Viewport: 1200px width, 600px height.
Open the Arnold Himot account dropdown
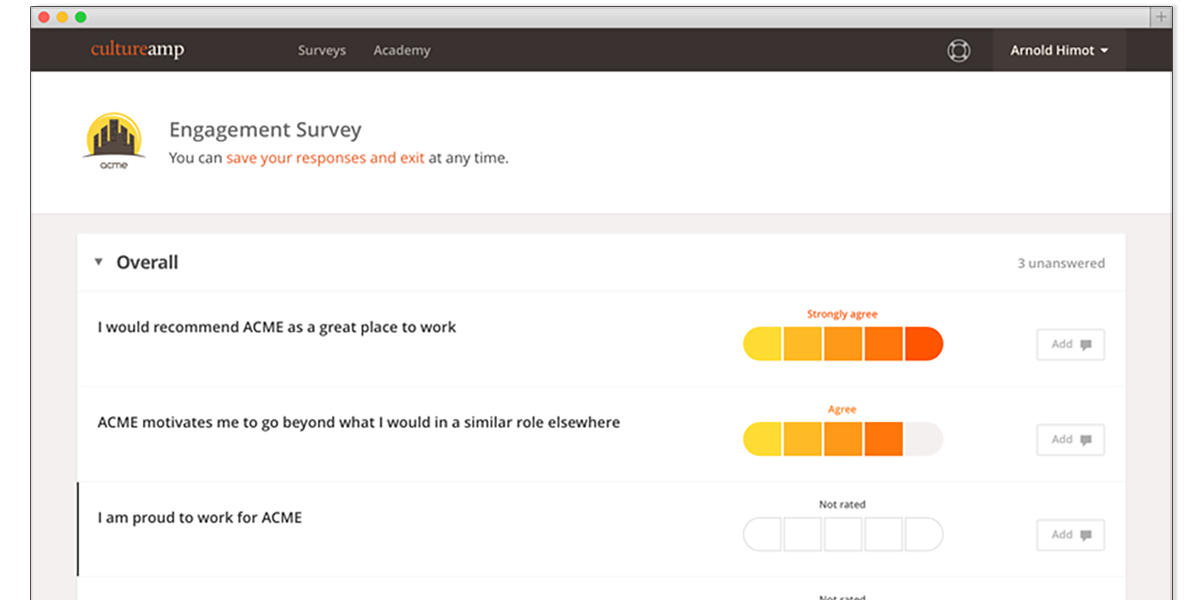tap(1059, 50)
